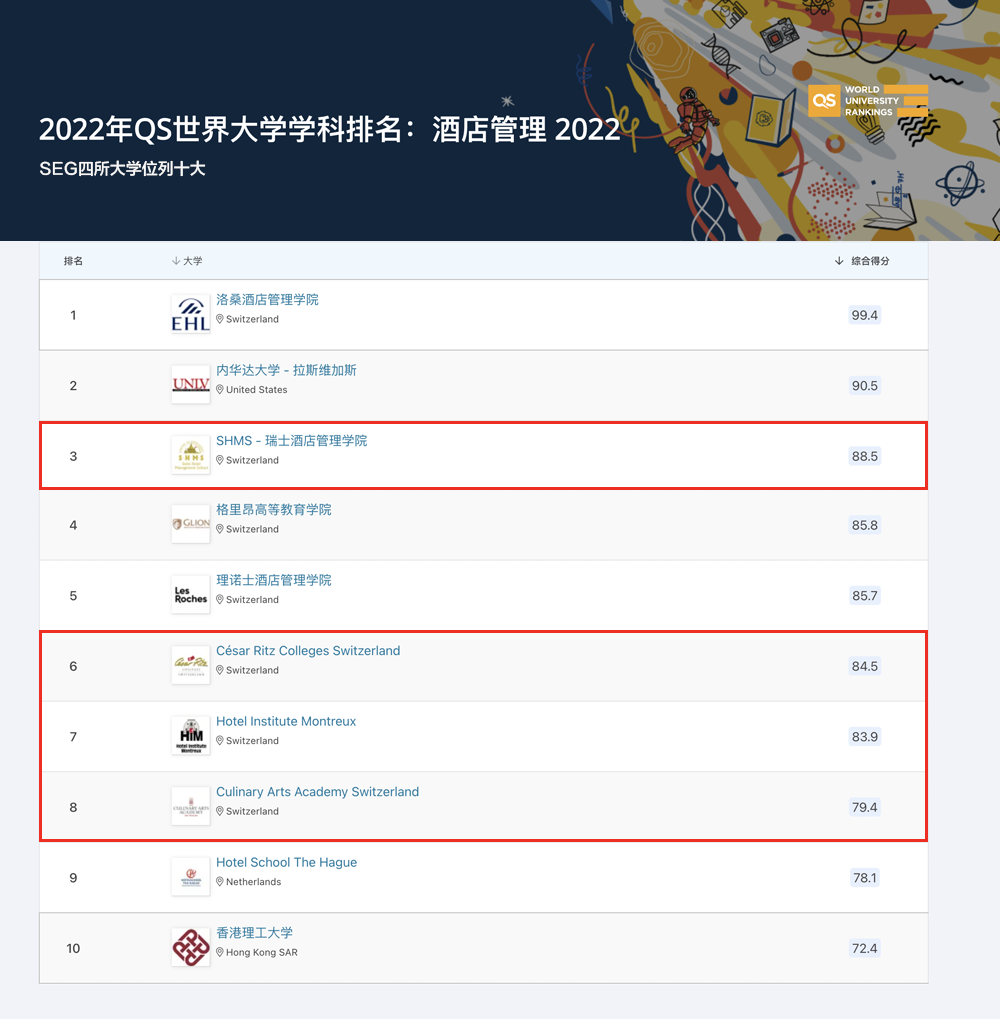
Task: Click the rank number 1
Action: 73,315
